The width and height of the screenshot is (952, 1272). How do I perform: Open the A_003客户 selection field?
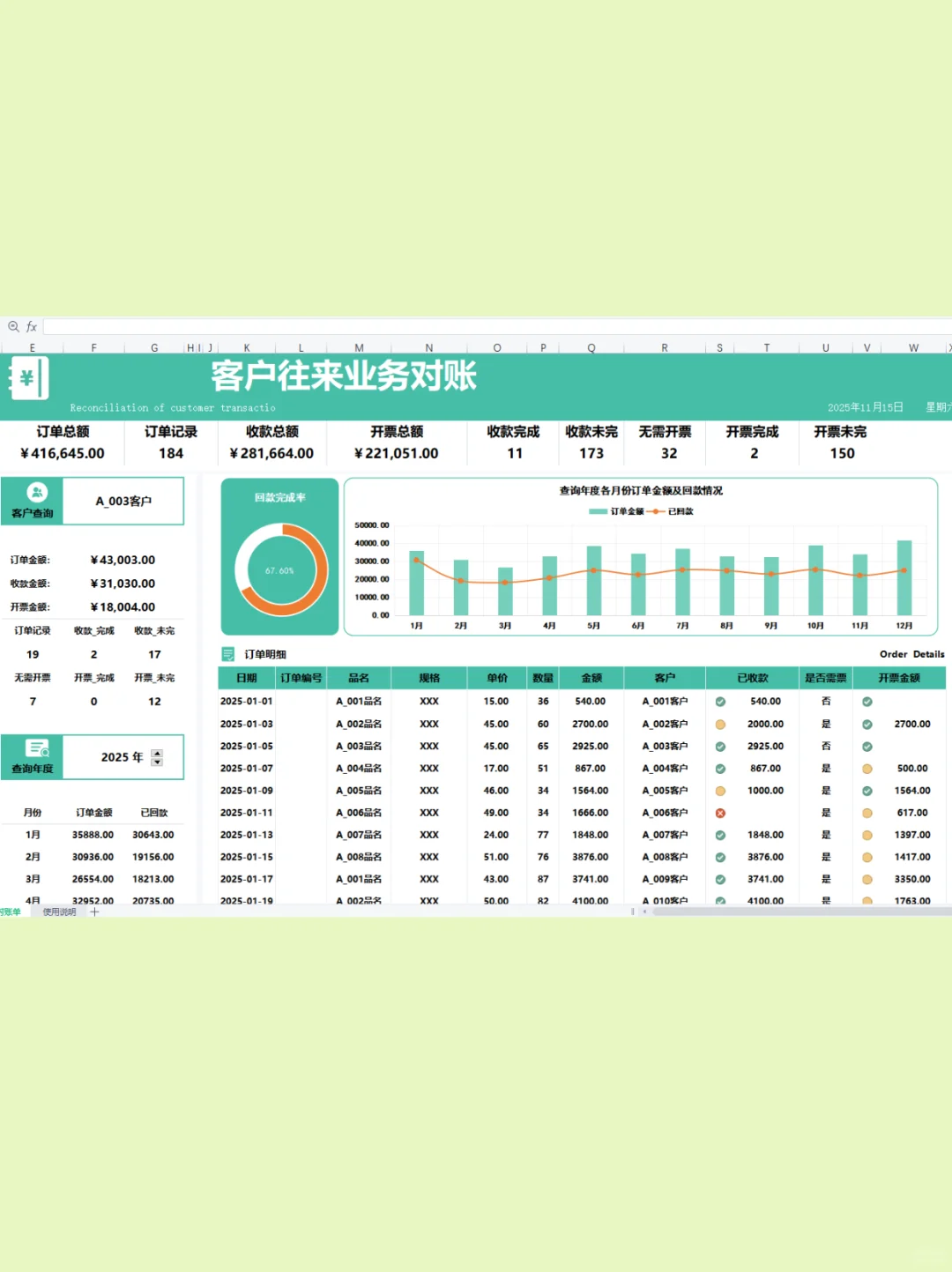122,501
